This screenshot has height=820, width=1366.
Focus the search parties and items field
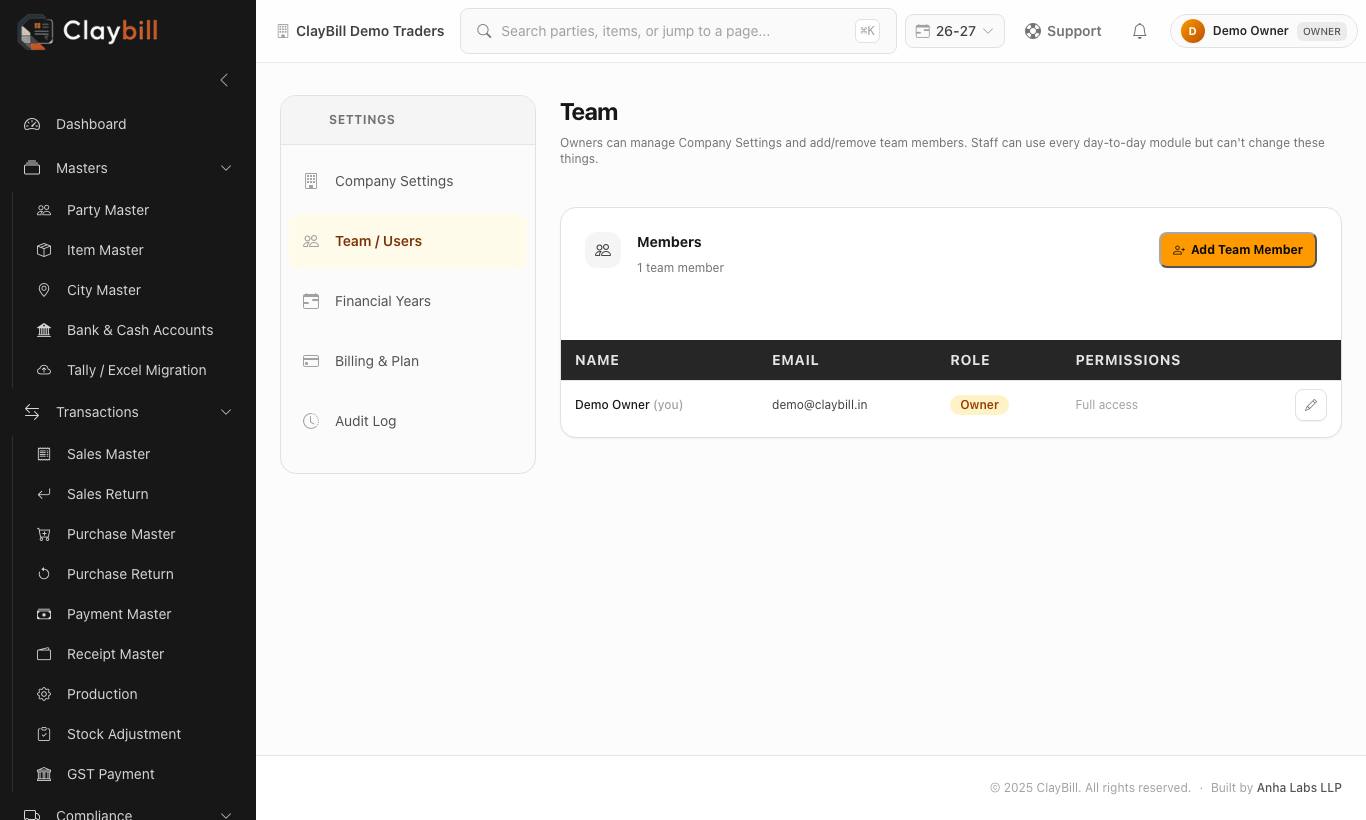(x=678, y=31)
